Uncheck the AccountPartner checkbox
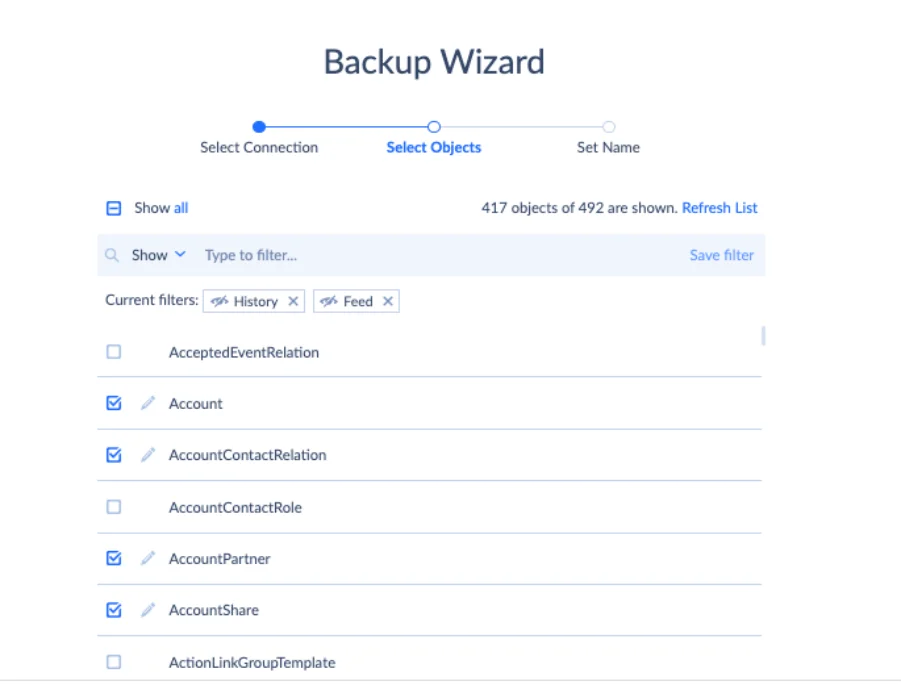The image size is (901, 684). 114,558
